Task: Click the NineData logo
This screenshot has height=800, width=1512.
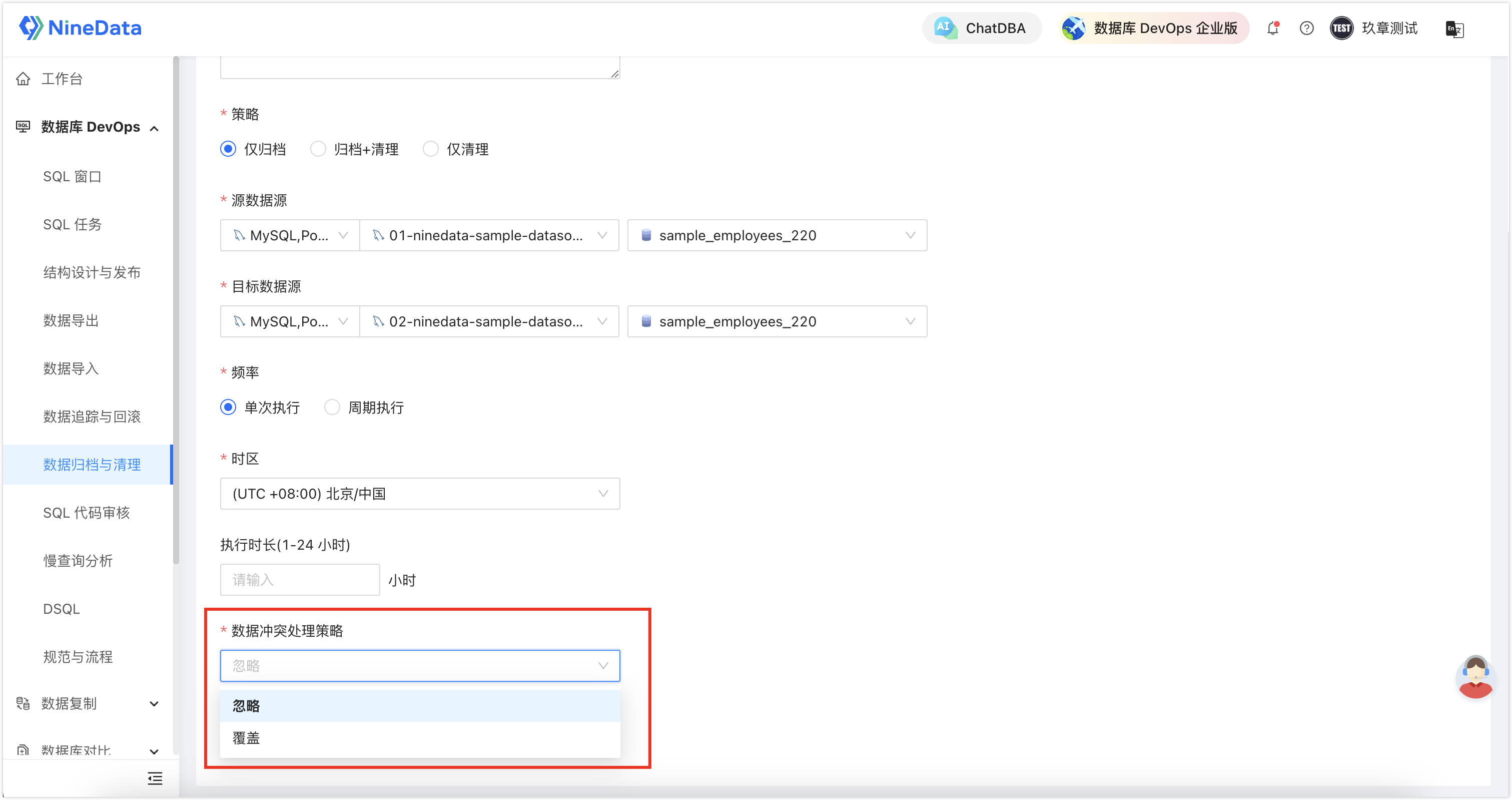Action: [81, 28]
